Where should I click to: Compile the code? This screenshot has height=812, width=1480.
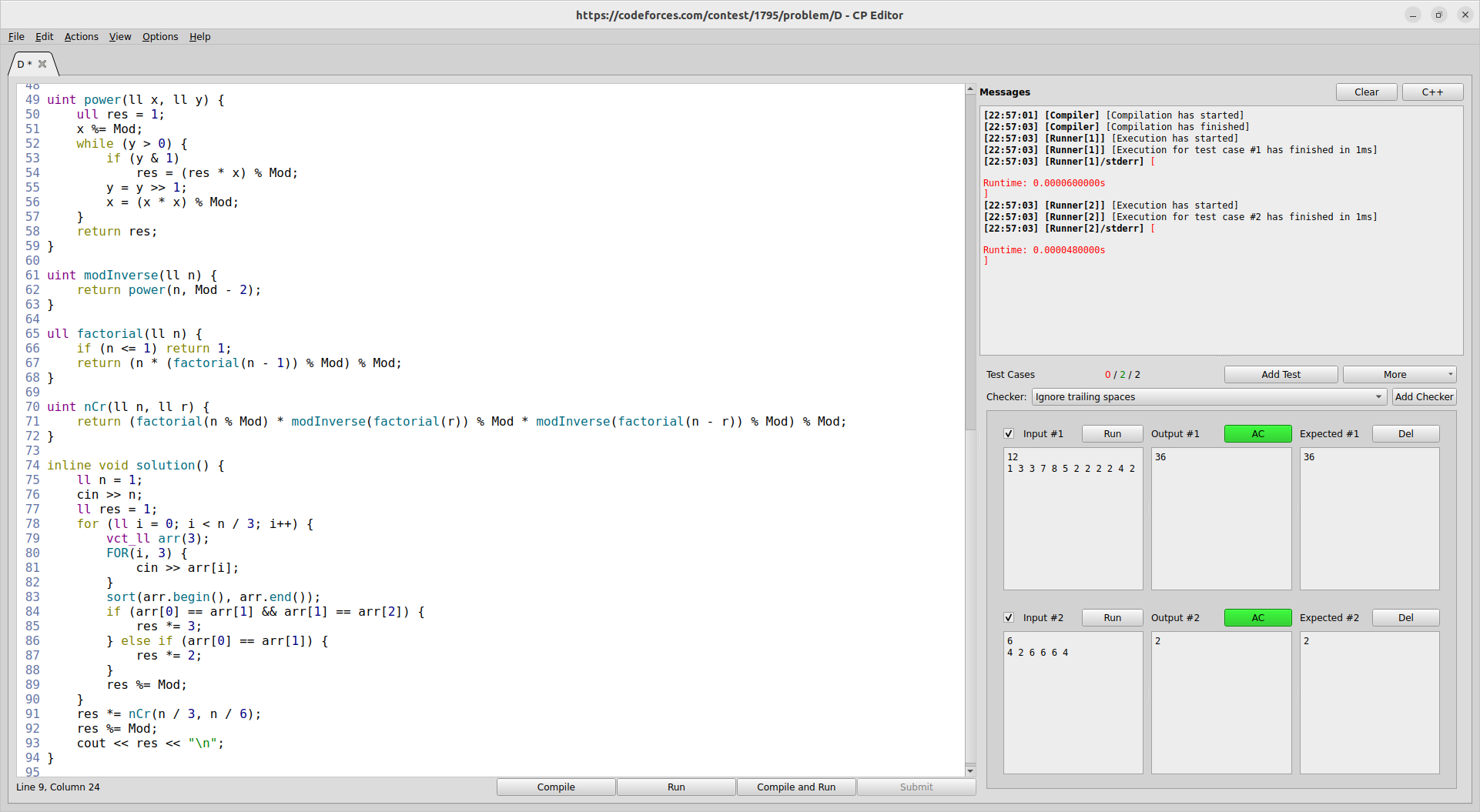coord(556,787)
